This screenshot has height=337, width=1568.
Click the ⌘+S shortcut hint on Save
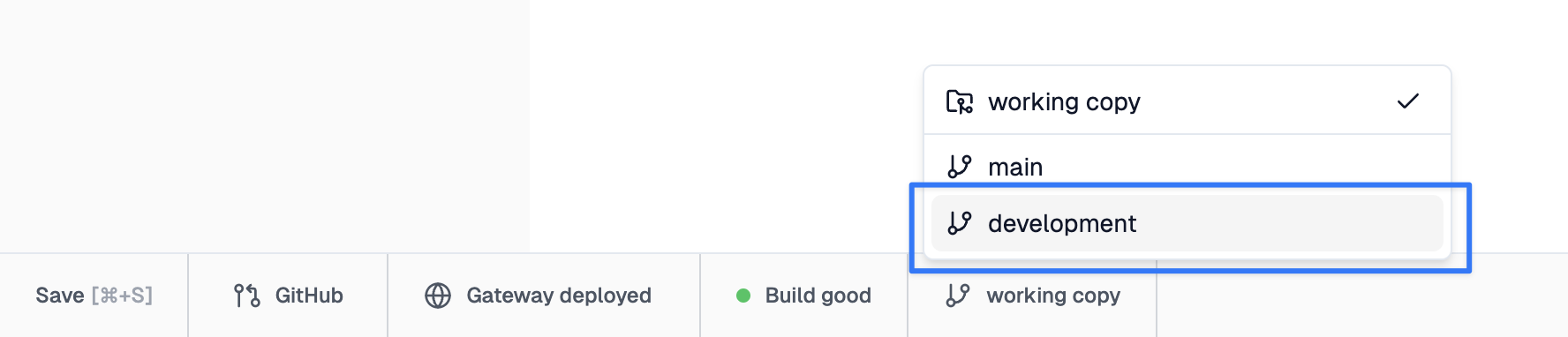tap(122, 296)
